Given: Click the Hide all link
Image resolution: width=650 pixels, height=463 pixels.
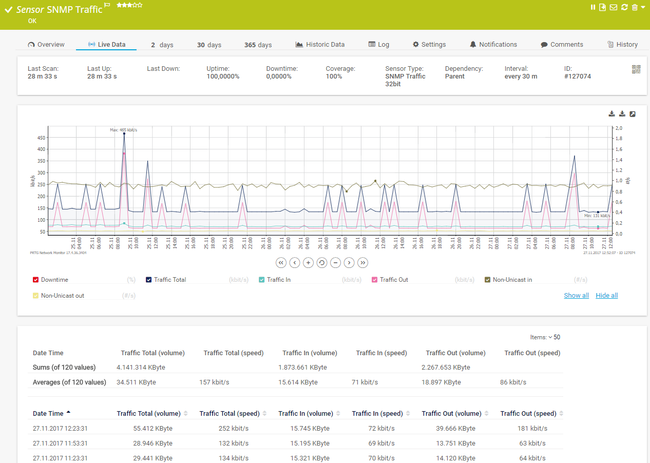Looking at the screenshot, I should (x=607, y=295).
